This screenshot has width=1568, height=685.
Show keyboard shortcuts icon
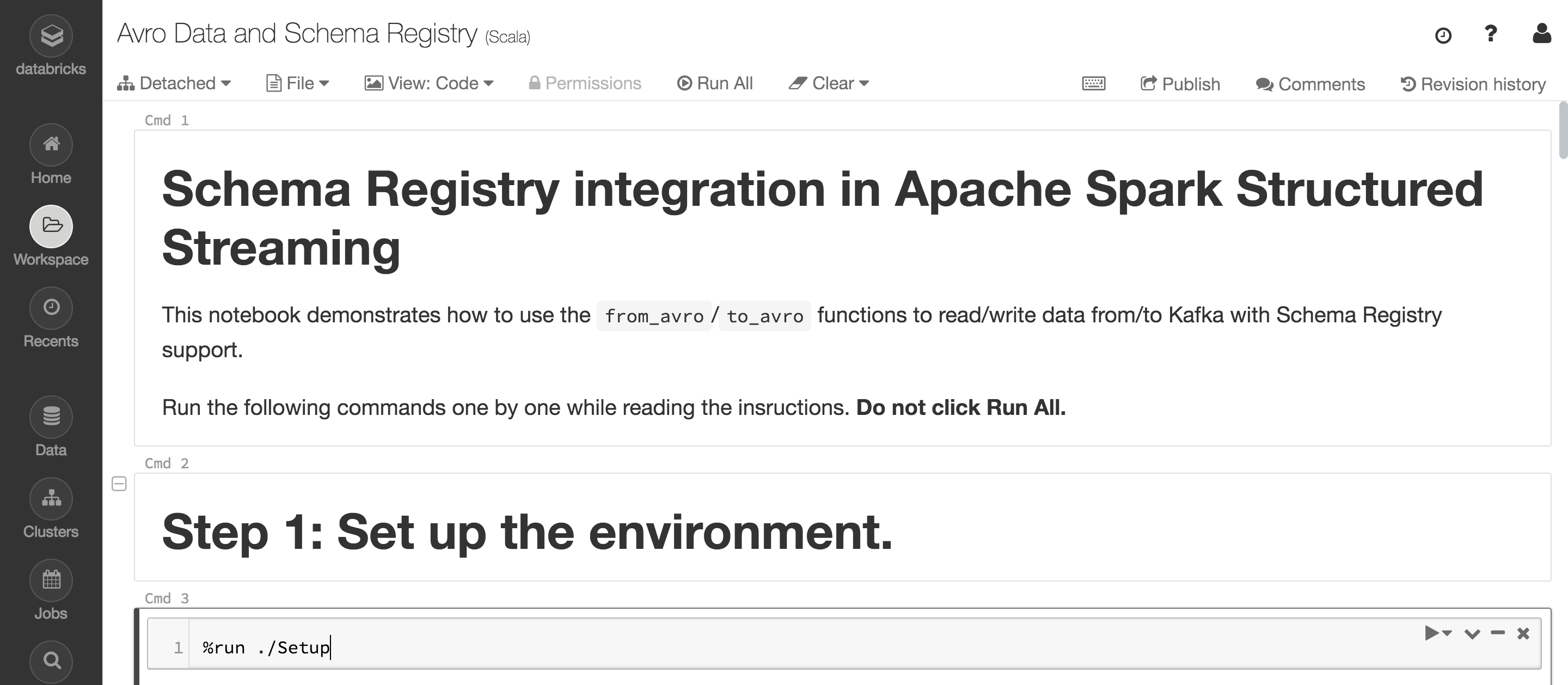click(1094, 83)
